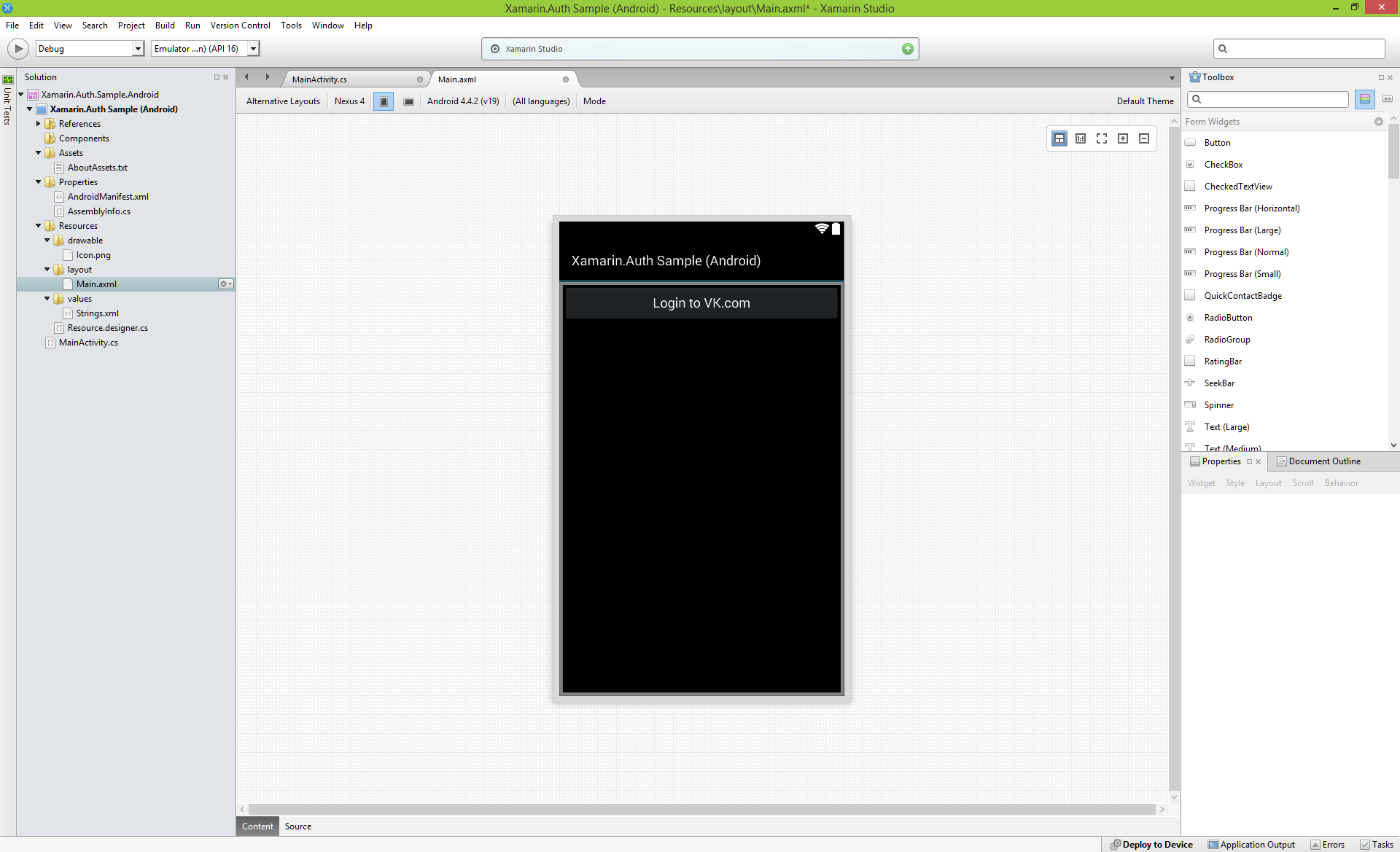The width and height of the screenshot is (1400, 852).
Task: Click the fit-to-window zoom icon
Action: pyautogui.click(x=1102, y=138)
